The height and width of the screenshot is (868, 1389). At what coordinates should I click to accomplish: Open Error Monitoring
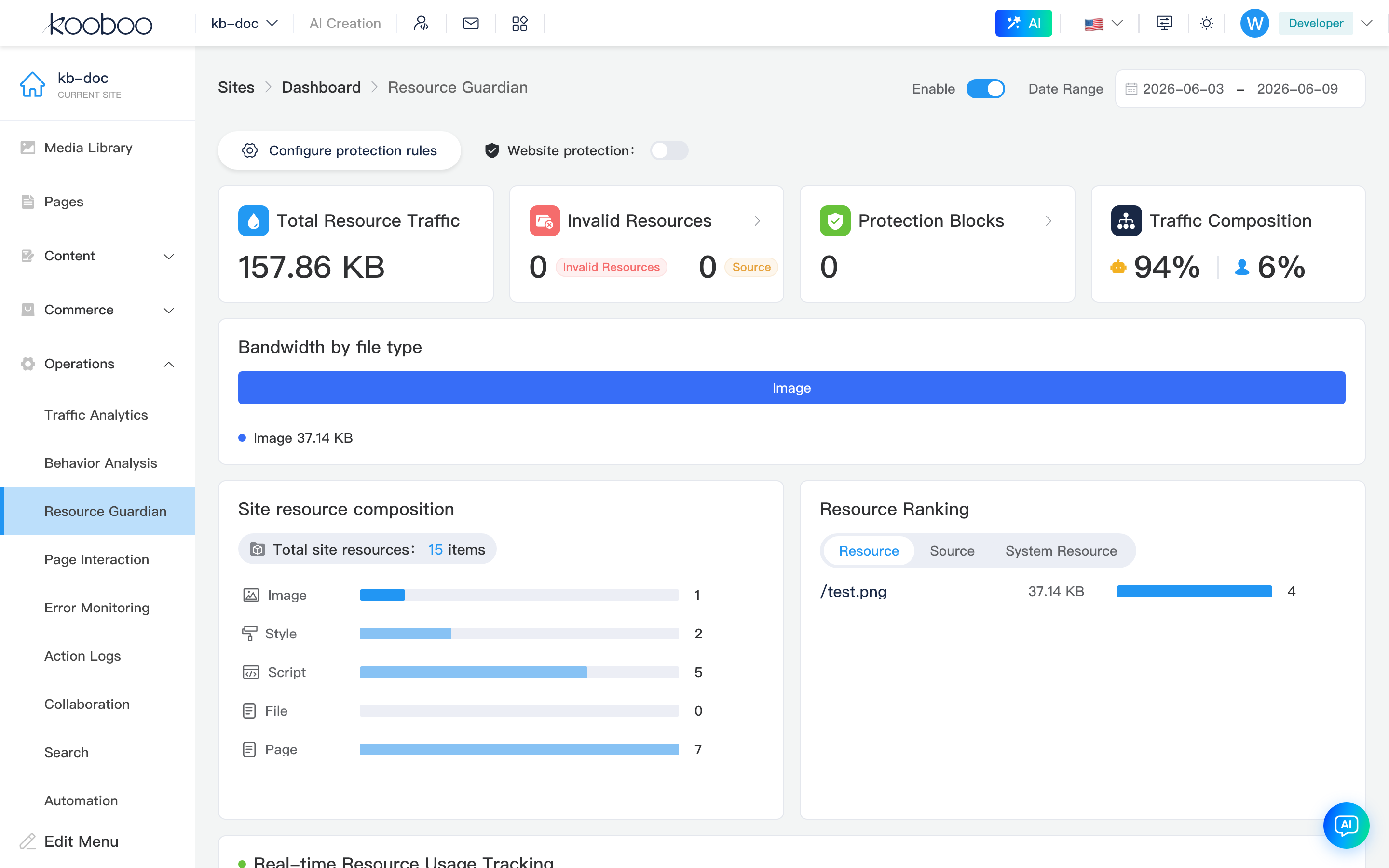point(97,608)
